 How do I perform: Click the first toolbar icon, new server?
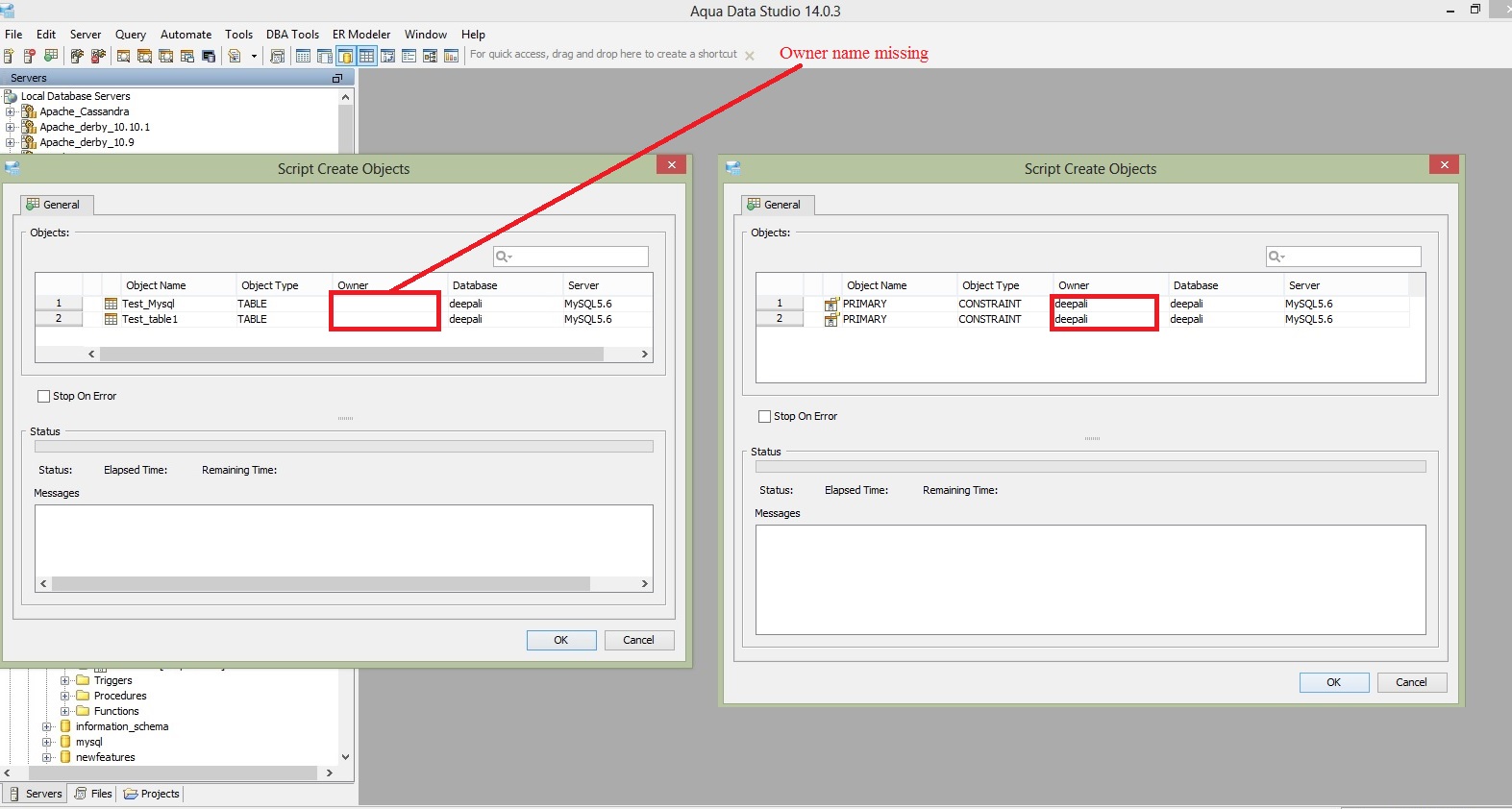[9, 56]
